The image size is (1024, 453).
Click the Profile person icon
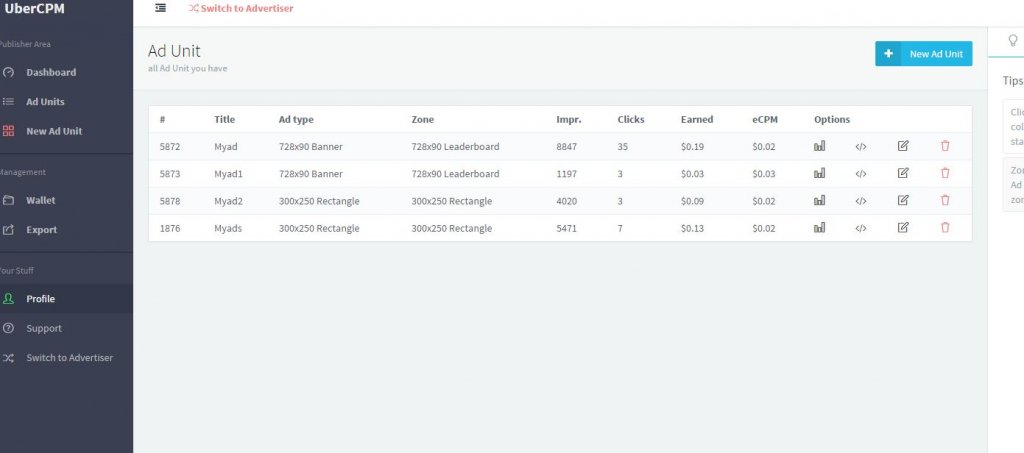tap(8, 299)
